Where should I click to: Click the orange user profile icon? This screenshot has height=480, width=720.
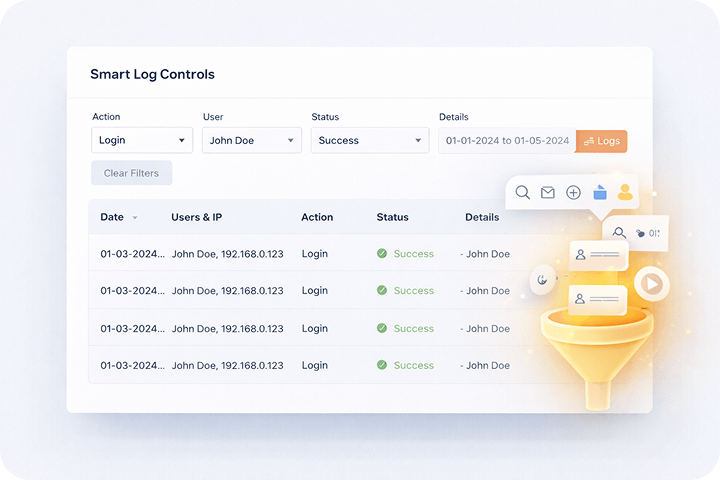[625, 192]
